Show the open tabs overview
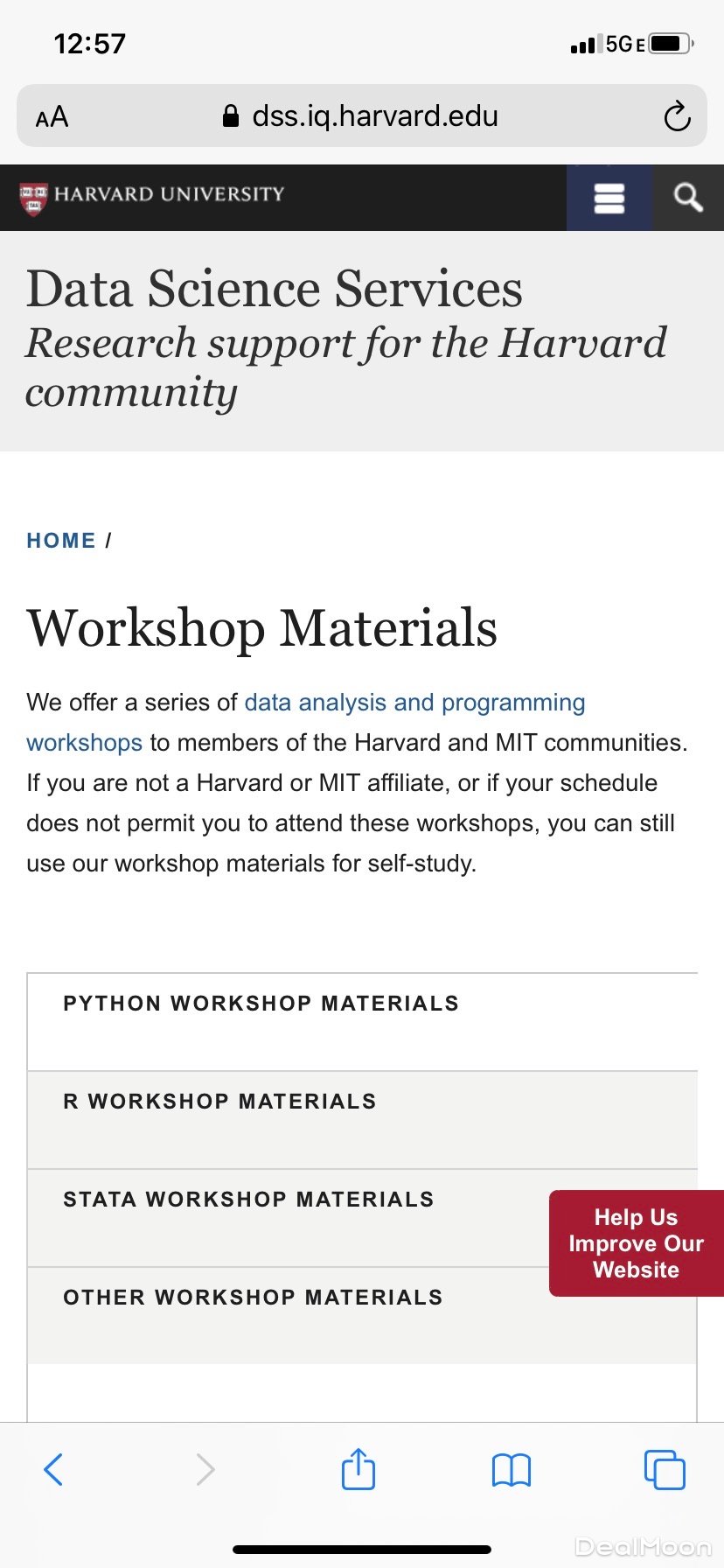This screenshot has width=724, height=1568. click(x=665, y=1469)
